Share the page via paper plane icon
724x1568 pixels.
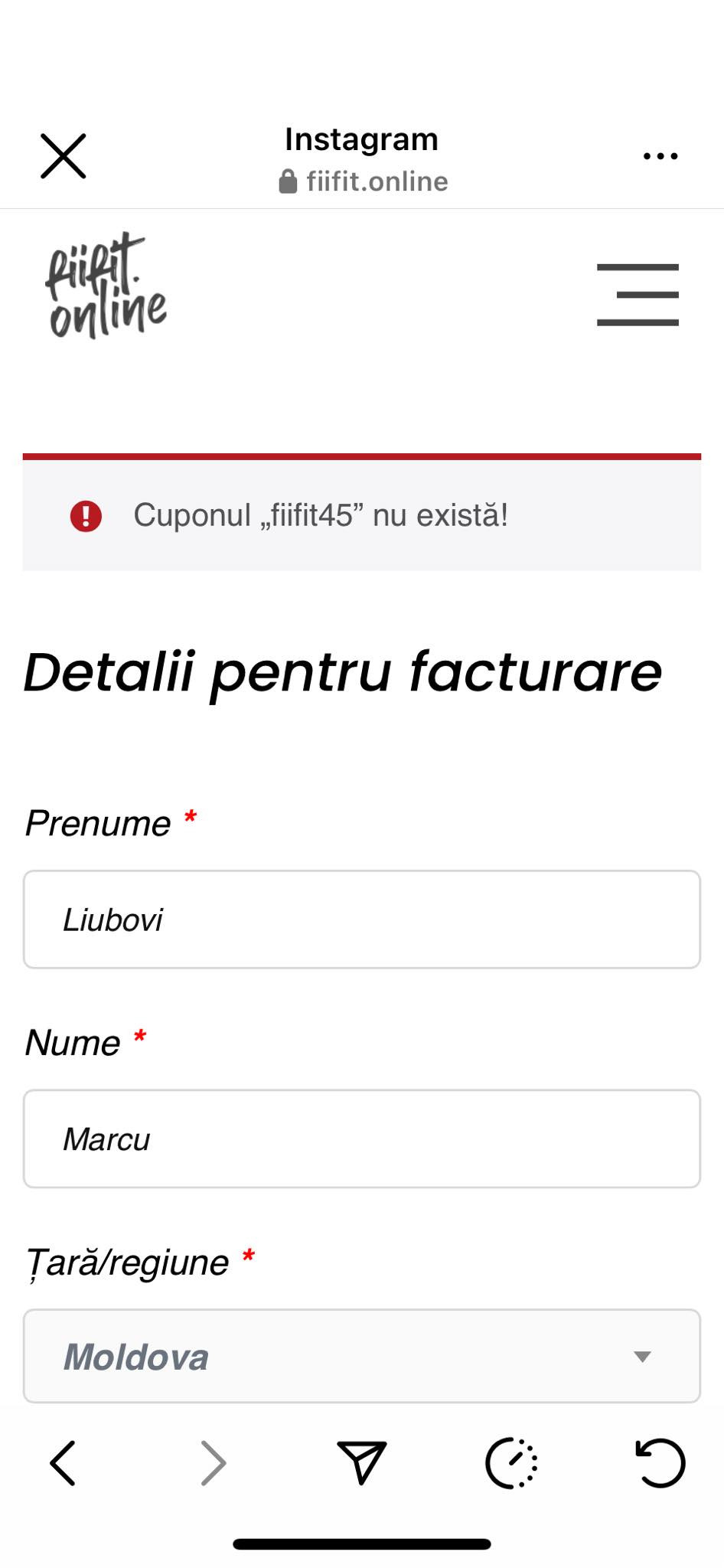coord(362,1462)
